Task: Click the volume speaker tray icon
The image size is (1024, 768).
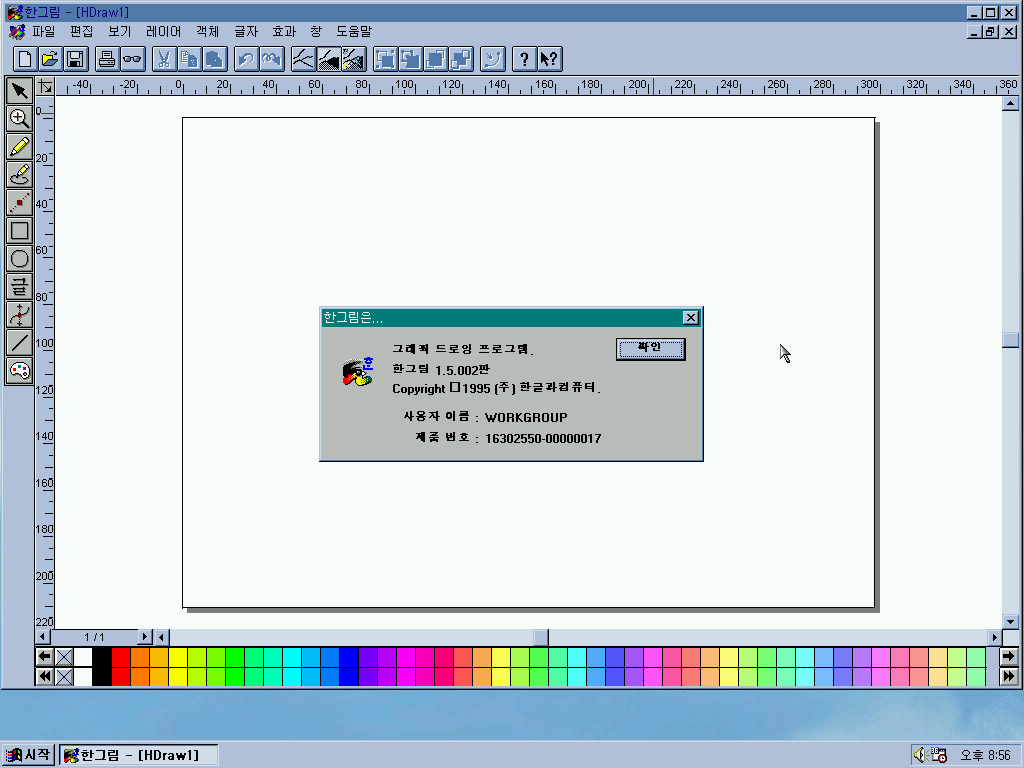Action: pos(920,755)
